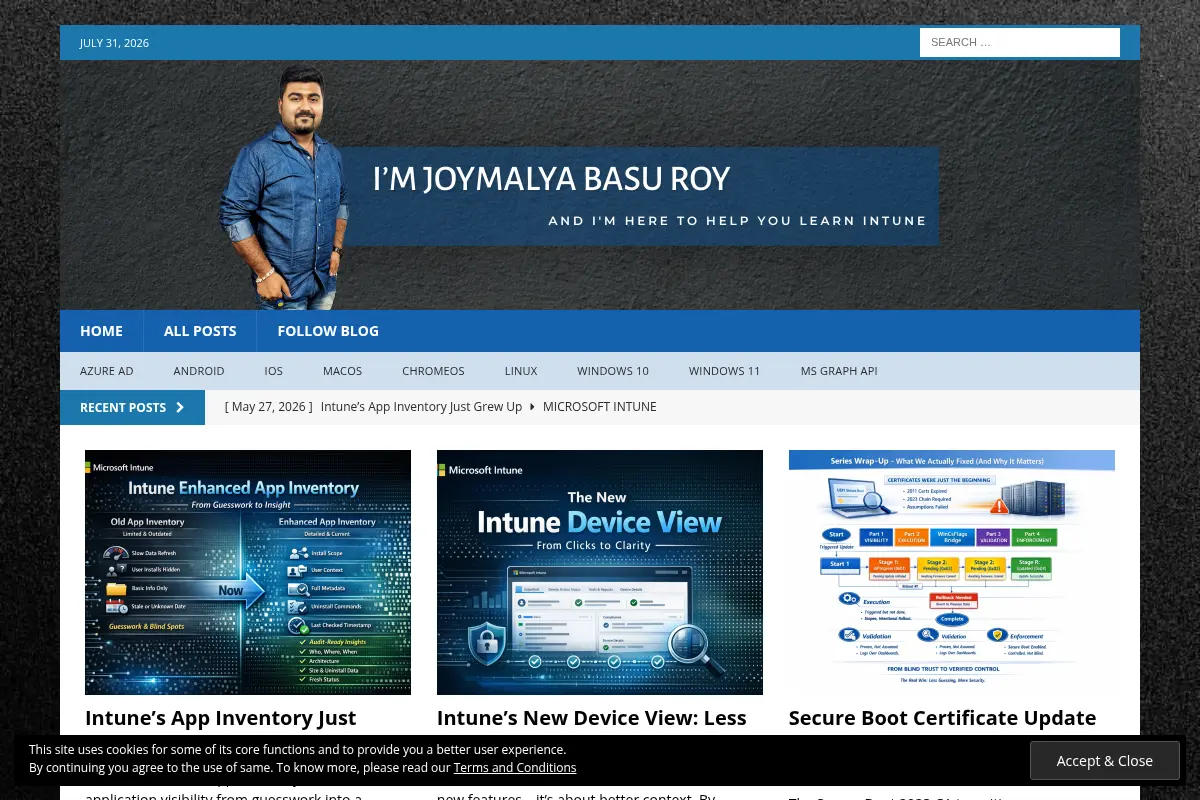Click the Accept & Close cookie button

click(x=1105, y=761)
